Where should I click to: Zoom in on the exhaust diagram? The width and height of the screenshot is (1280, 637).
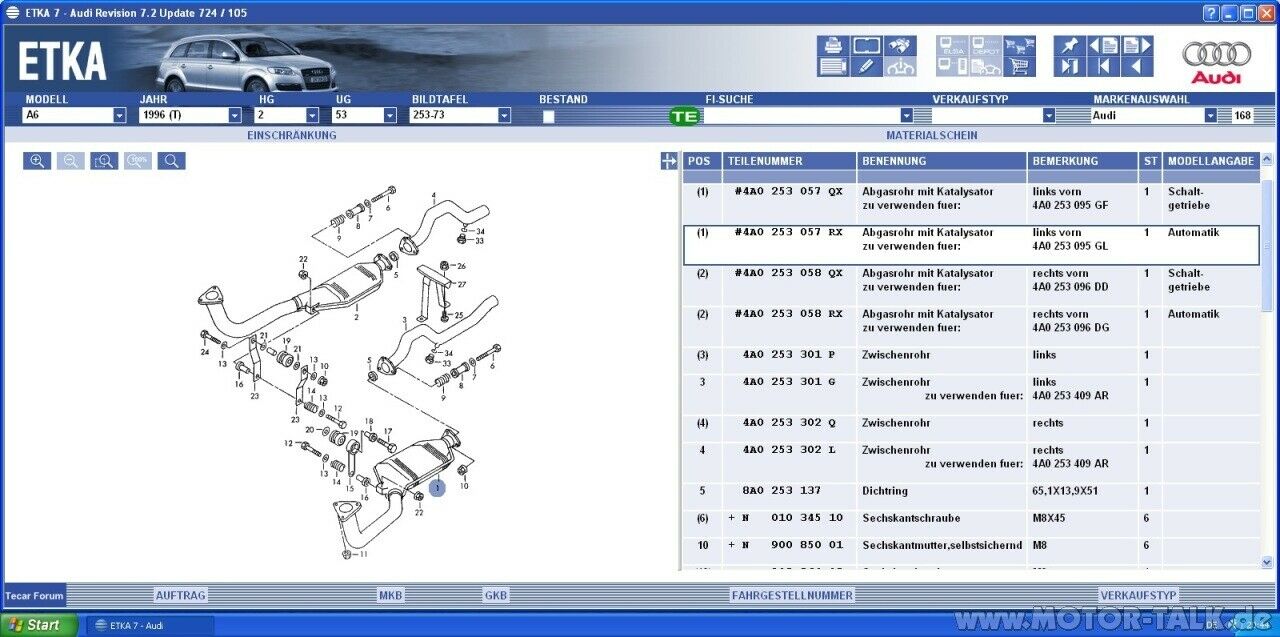(x=37, y=161)
